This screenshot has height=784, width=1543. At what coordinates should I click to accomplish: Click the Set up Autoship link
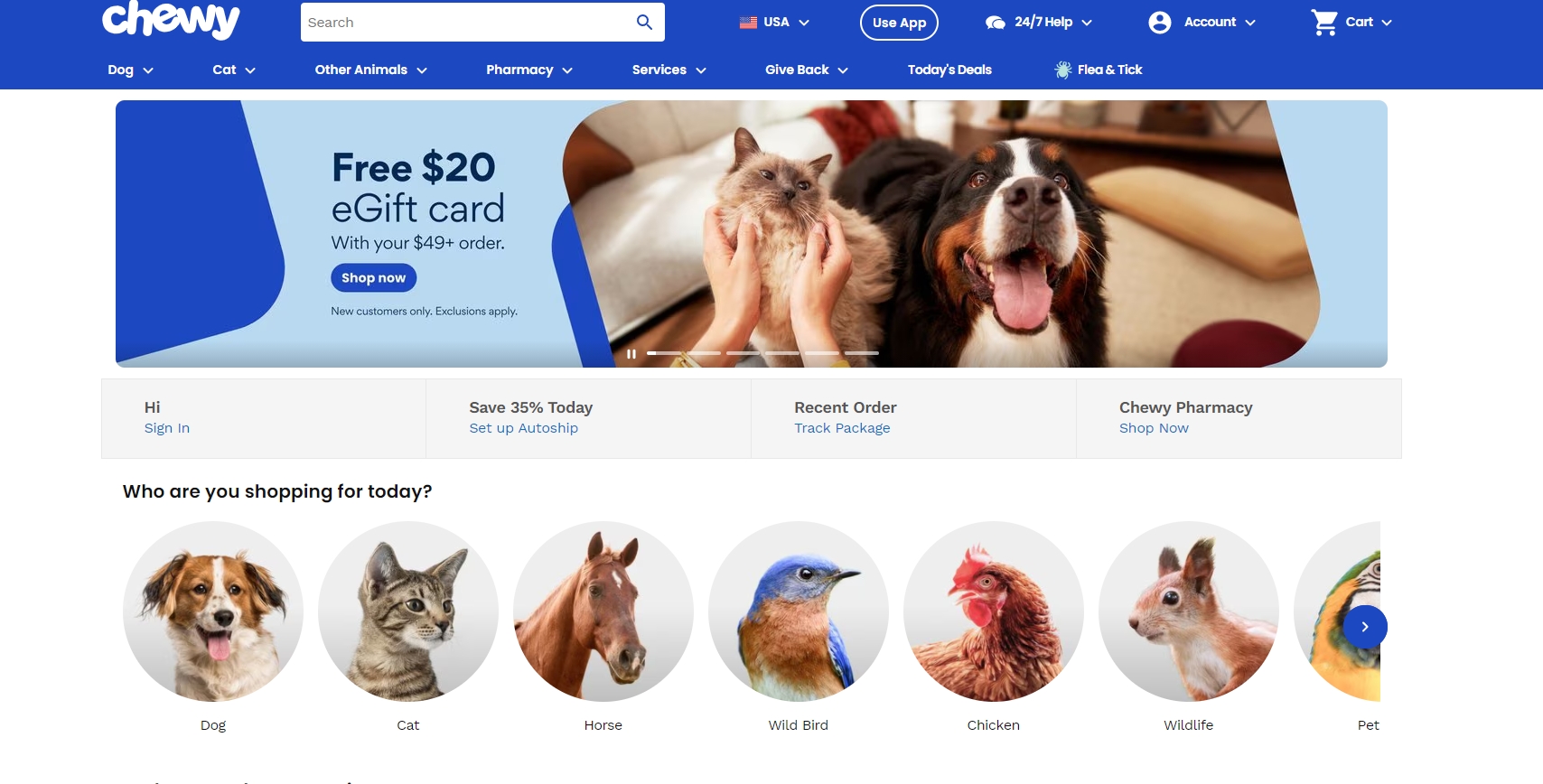[523, 428]
